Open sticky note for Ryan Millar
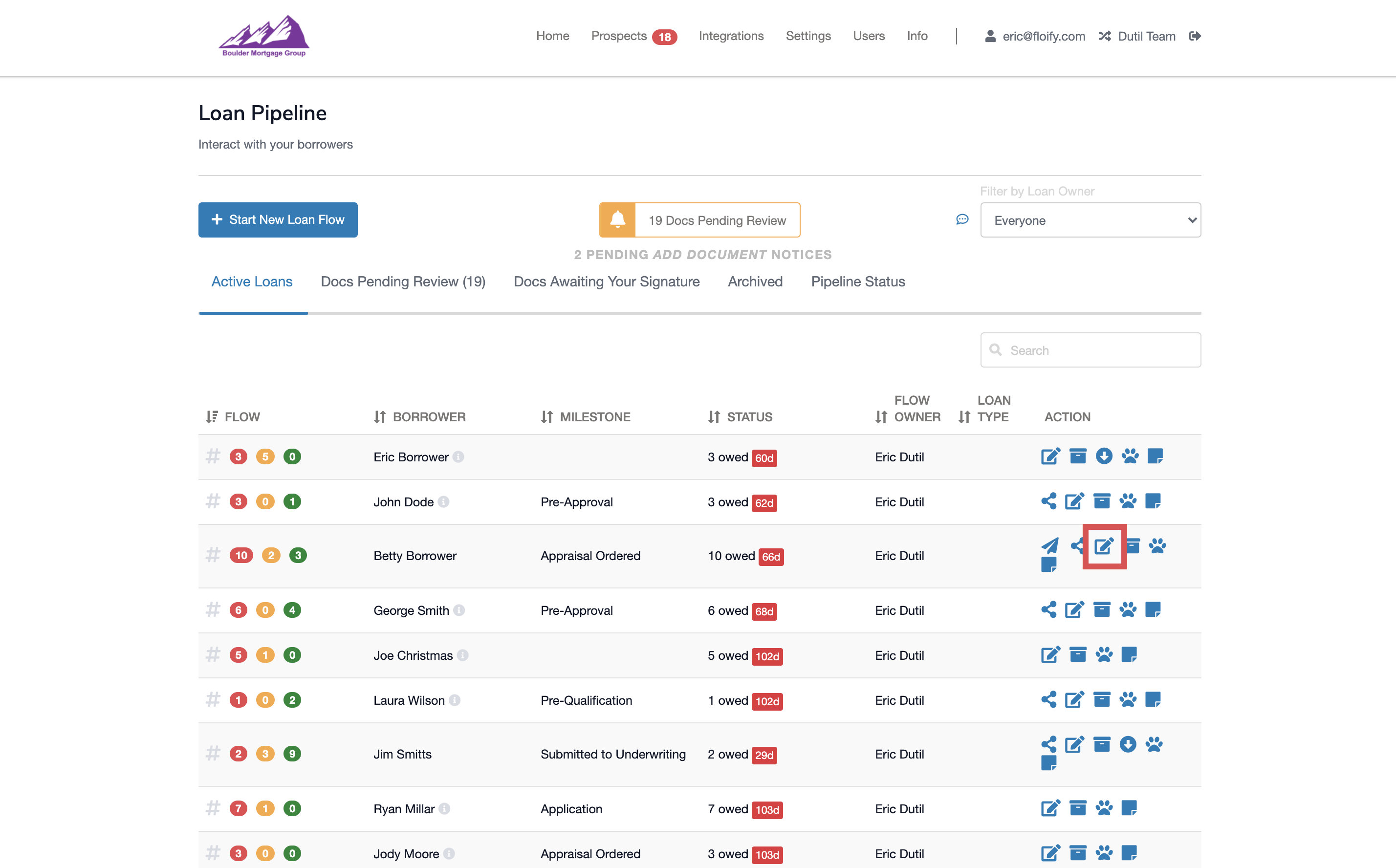Screen dimensions: 1396x868 click(1129, 808)
